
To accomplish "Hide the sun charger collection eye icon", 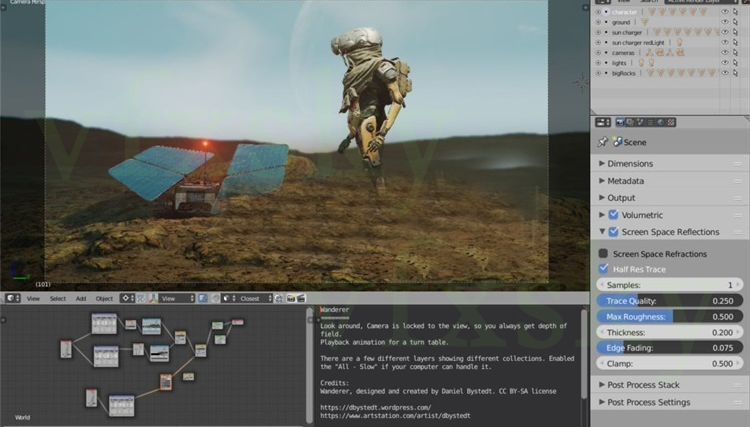I will point(725,32).
